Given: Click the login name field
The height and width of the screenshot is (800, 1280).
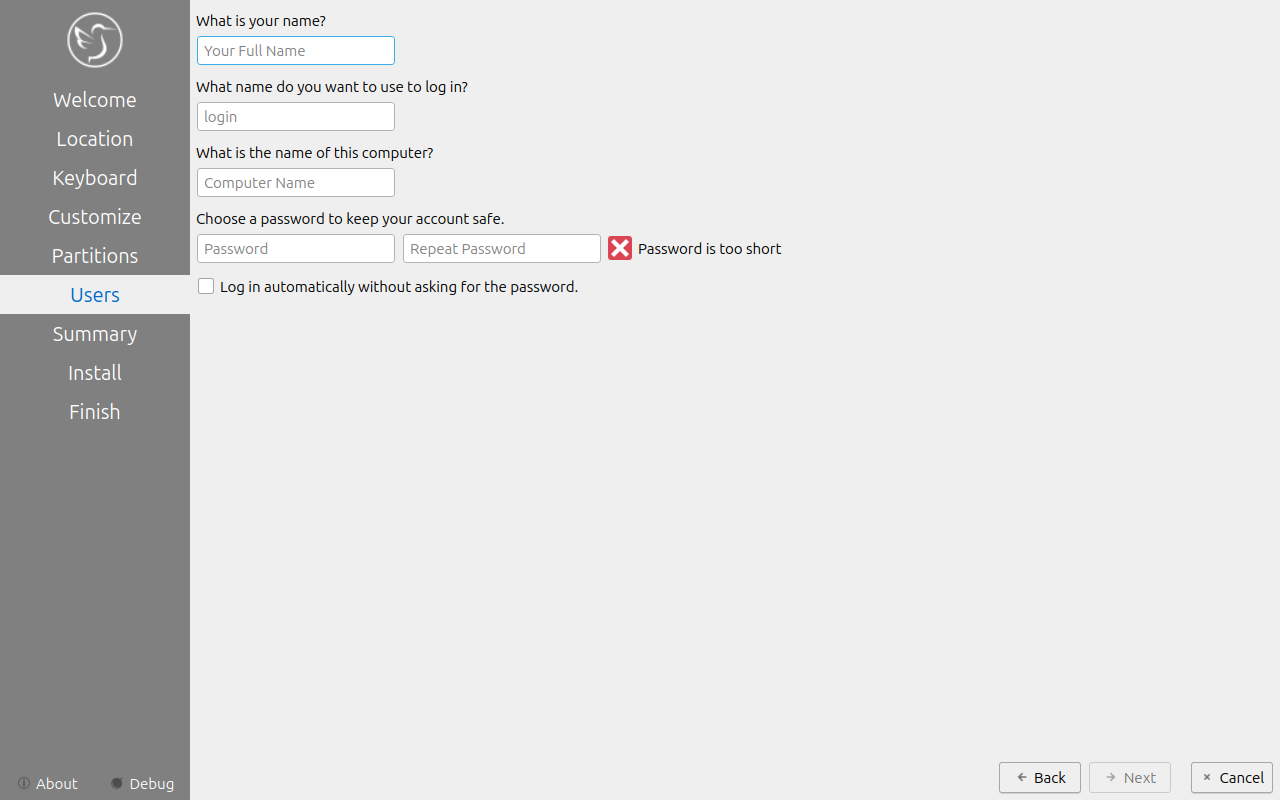Looking at the screenshot, I should [x=296, y=116].
